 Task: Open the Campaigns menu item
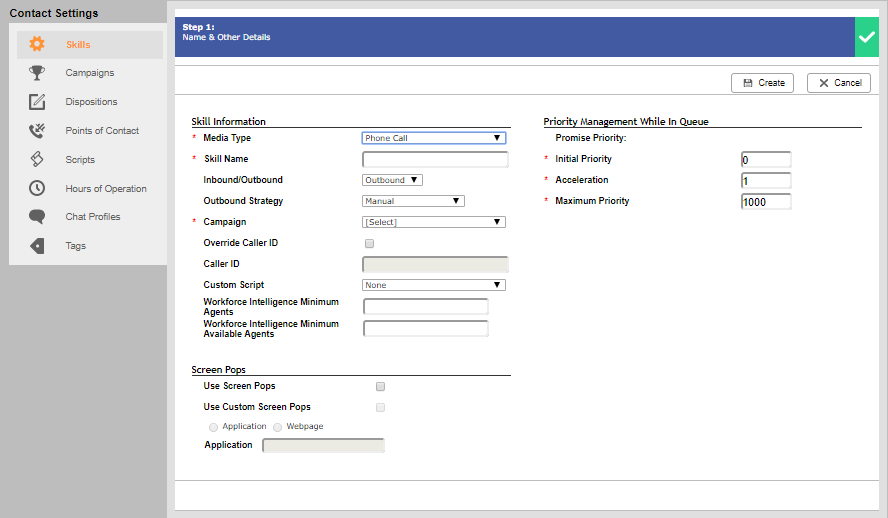[x=90, y=73]
